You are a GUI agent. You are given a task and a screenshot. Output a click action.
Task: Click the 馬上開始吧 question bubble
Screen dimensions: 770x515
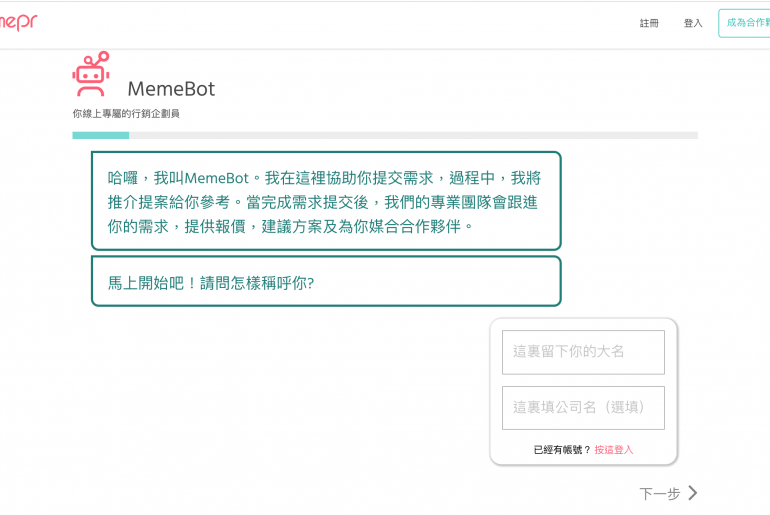[x=325, y=282]
